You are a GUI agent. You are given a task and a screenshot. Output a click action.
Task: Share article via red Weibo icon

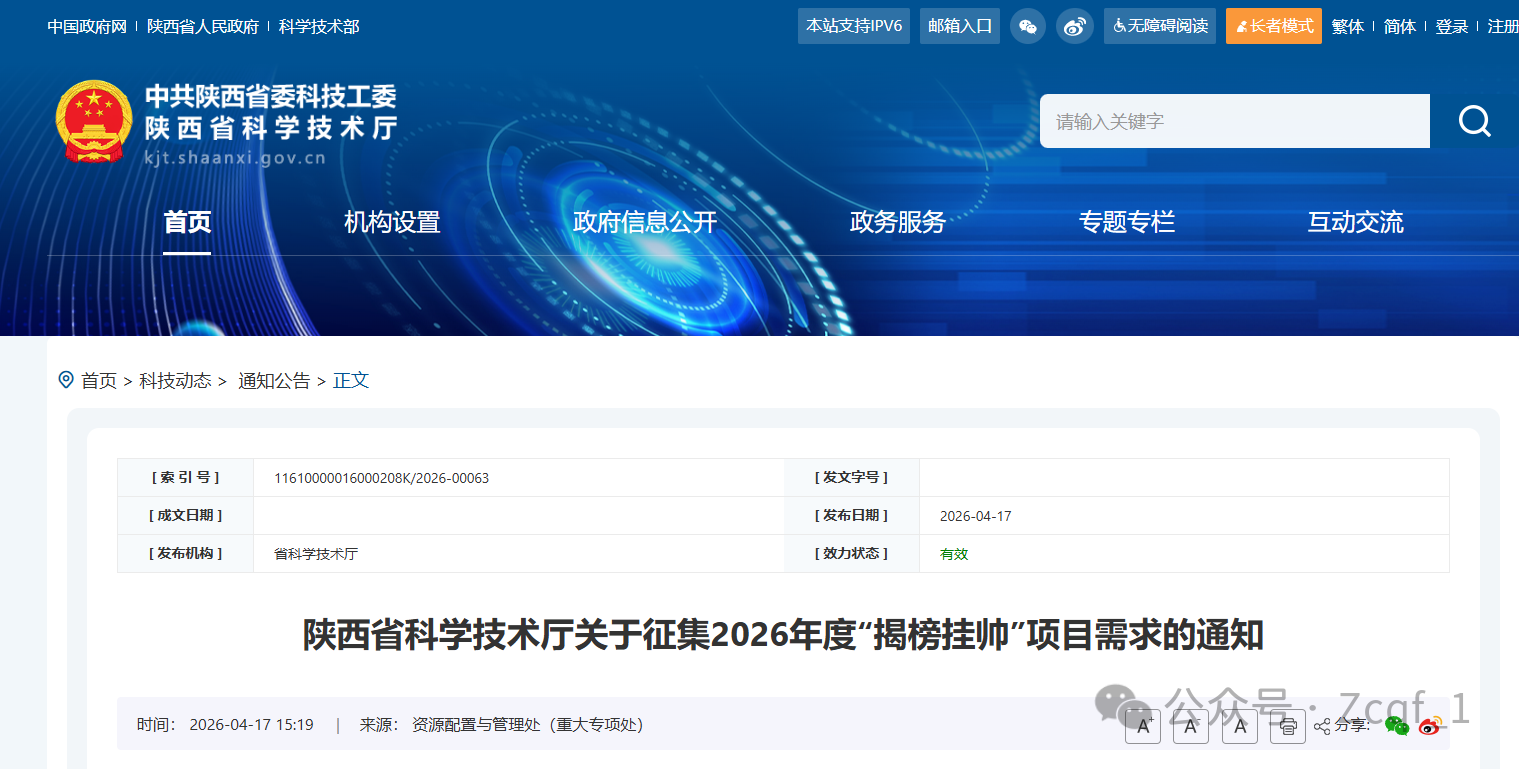(1431, 726)
